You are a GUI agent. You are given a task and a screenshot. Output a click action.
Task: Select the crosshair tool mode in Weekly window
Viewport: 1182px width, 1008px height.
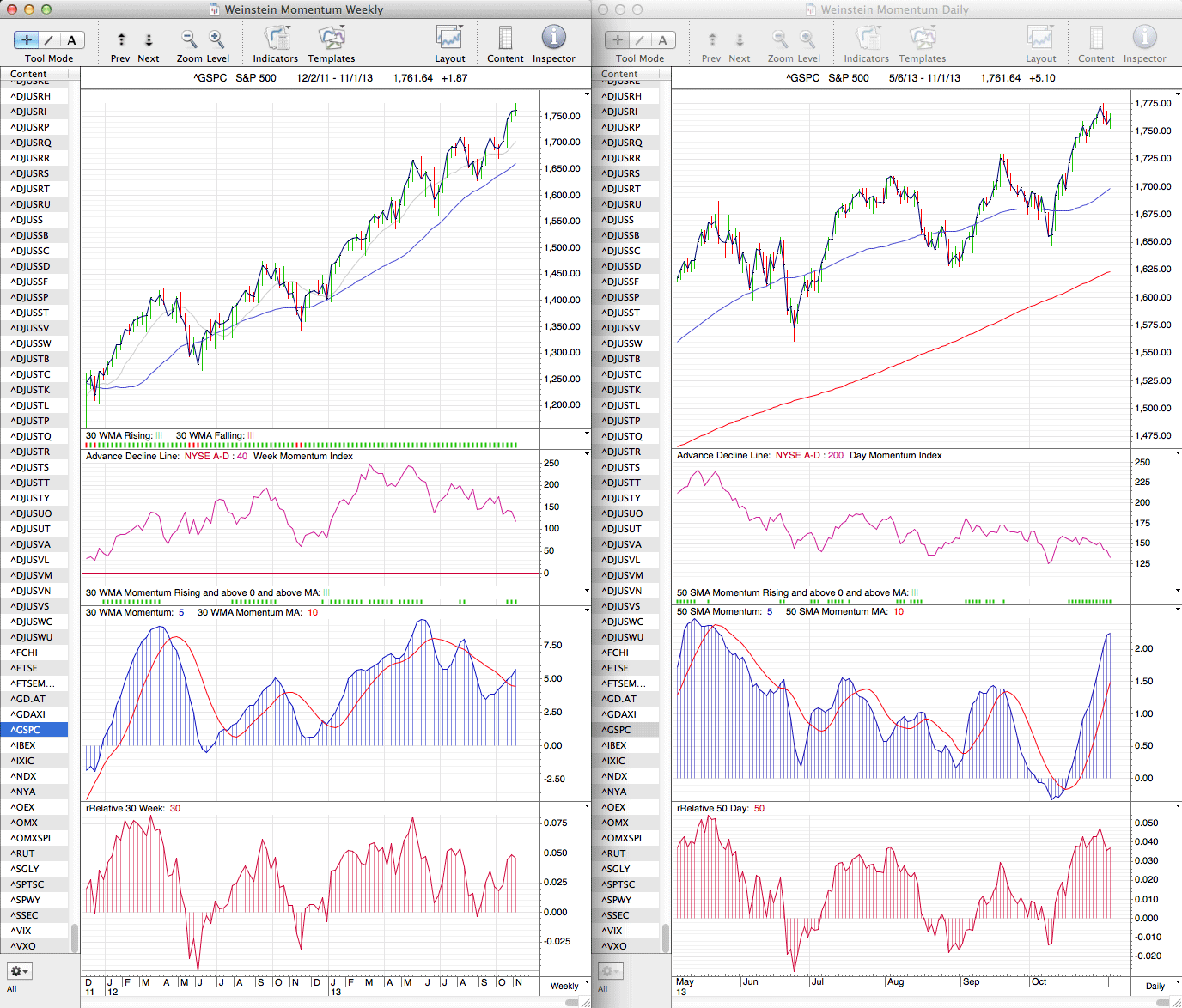coord(27,39)
